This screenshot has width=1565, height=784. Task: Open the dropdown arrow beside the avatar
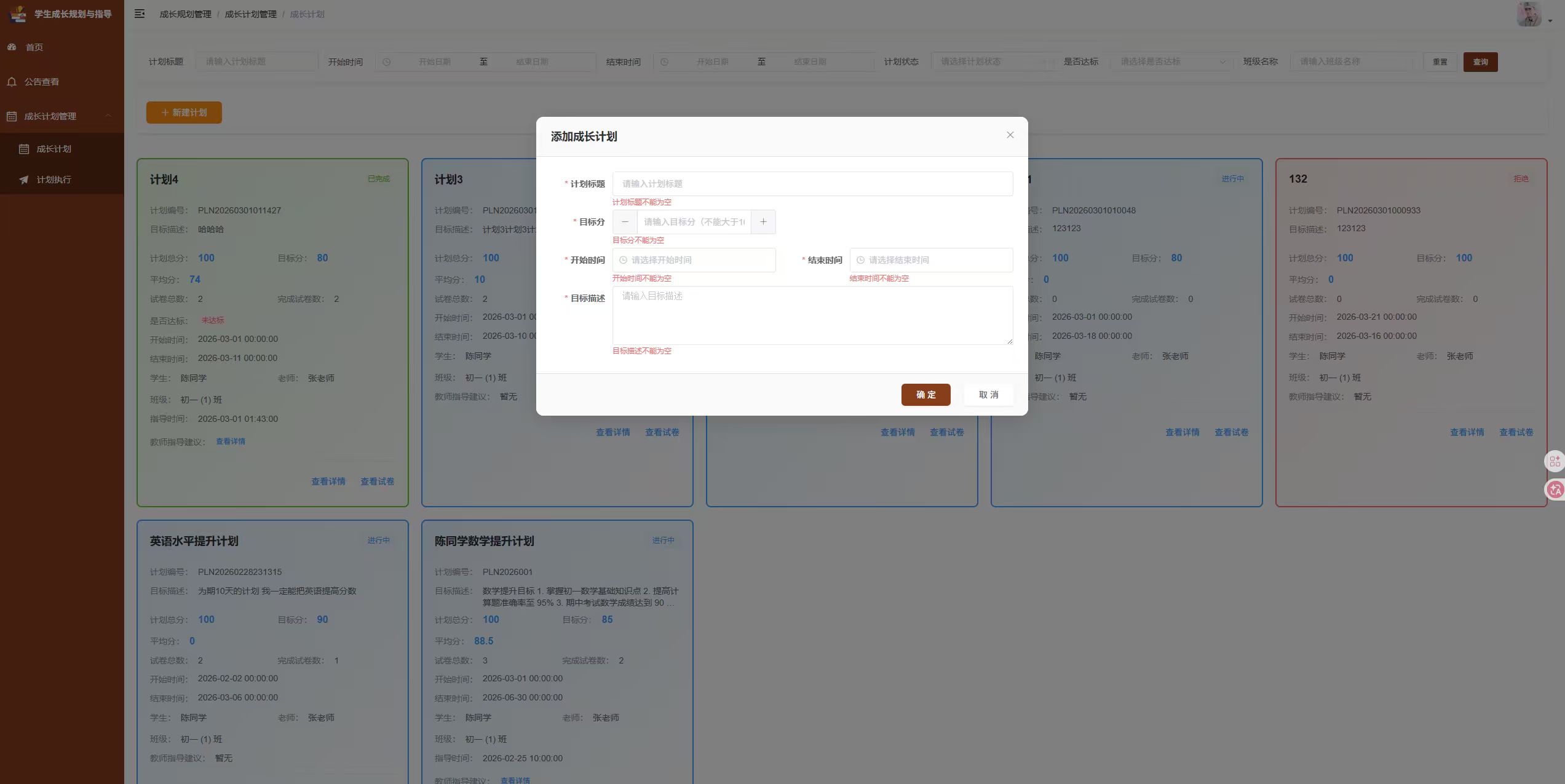1550,20
